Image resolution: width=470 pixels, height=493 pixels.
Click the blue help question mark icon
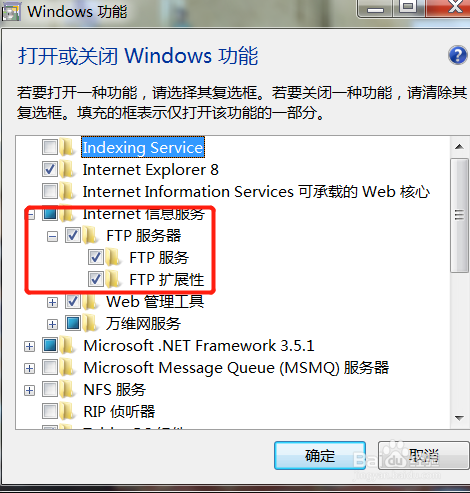click(457, 55)
